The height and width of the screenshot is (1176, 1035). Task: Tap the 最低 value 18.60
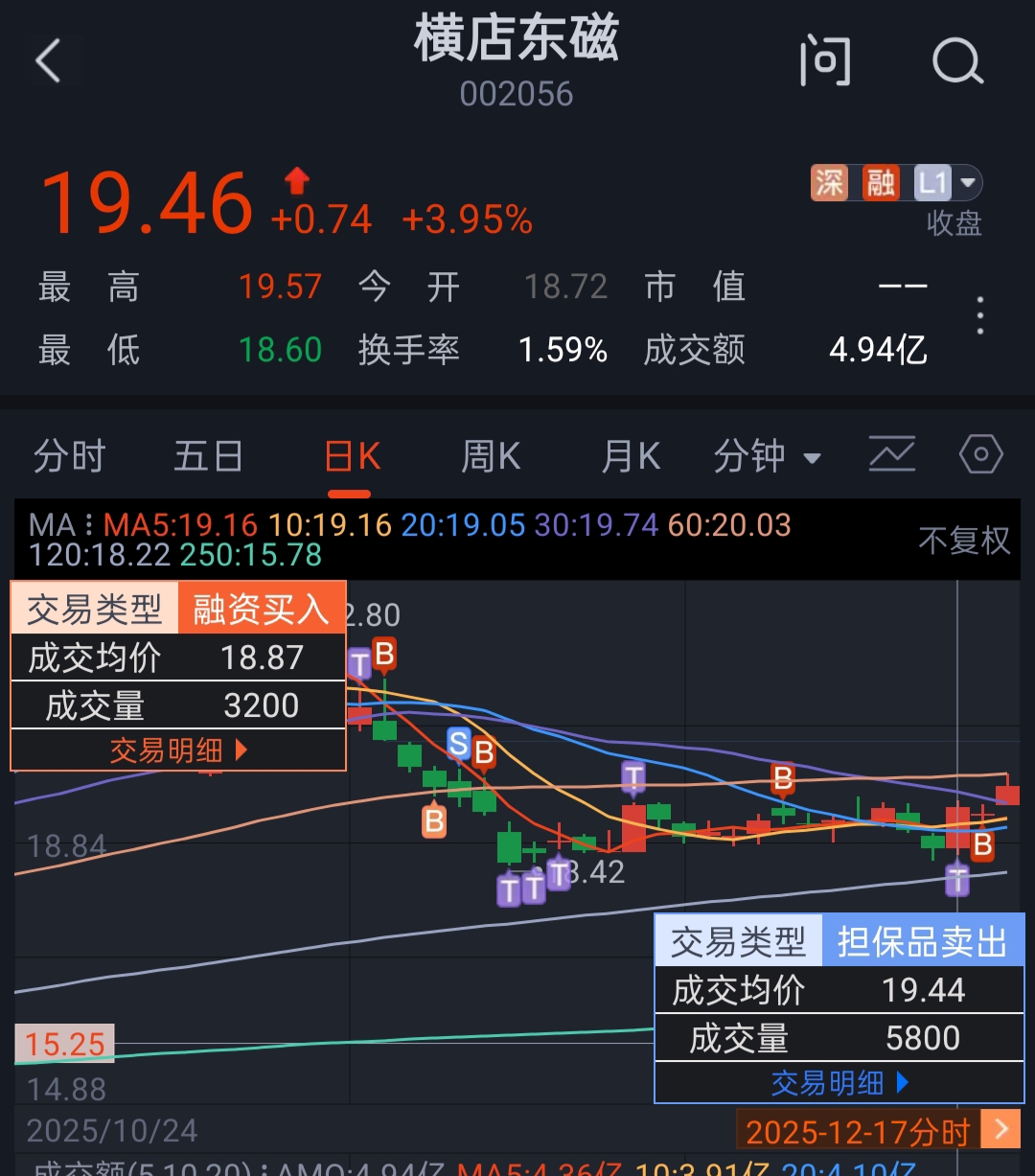280,350
